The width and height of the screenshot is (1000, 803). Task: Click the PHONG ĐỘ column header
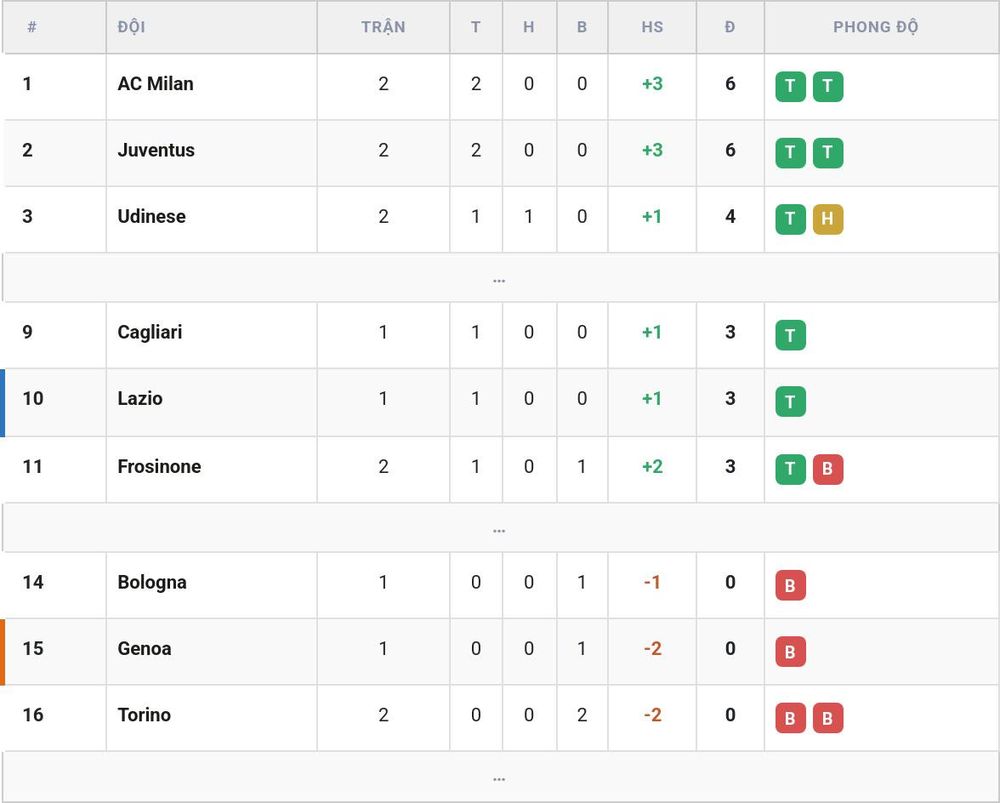(x=875, y=27)
